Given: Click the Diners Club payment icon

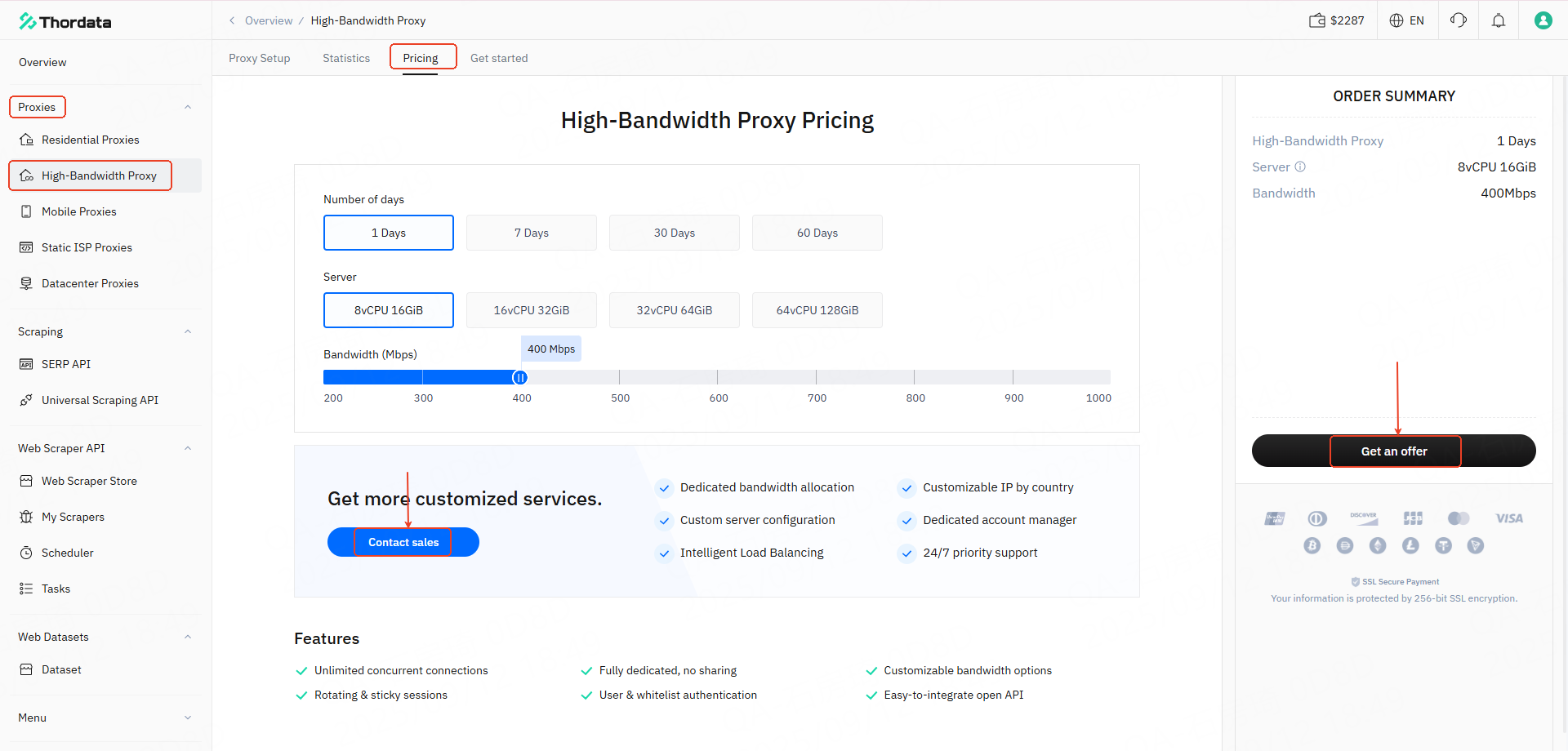Looking at the screenshot, I should point(1316,518).
